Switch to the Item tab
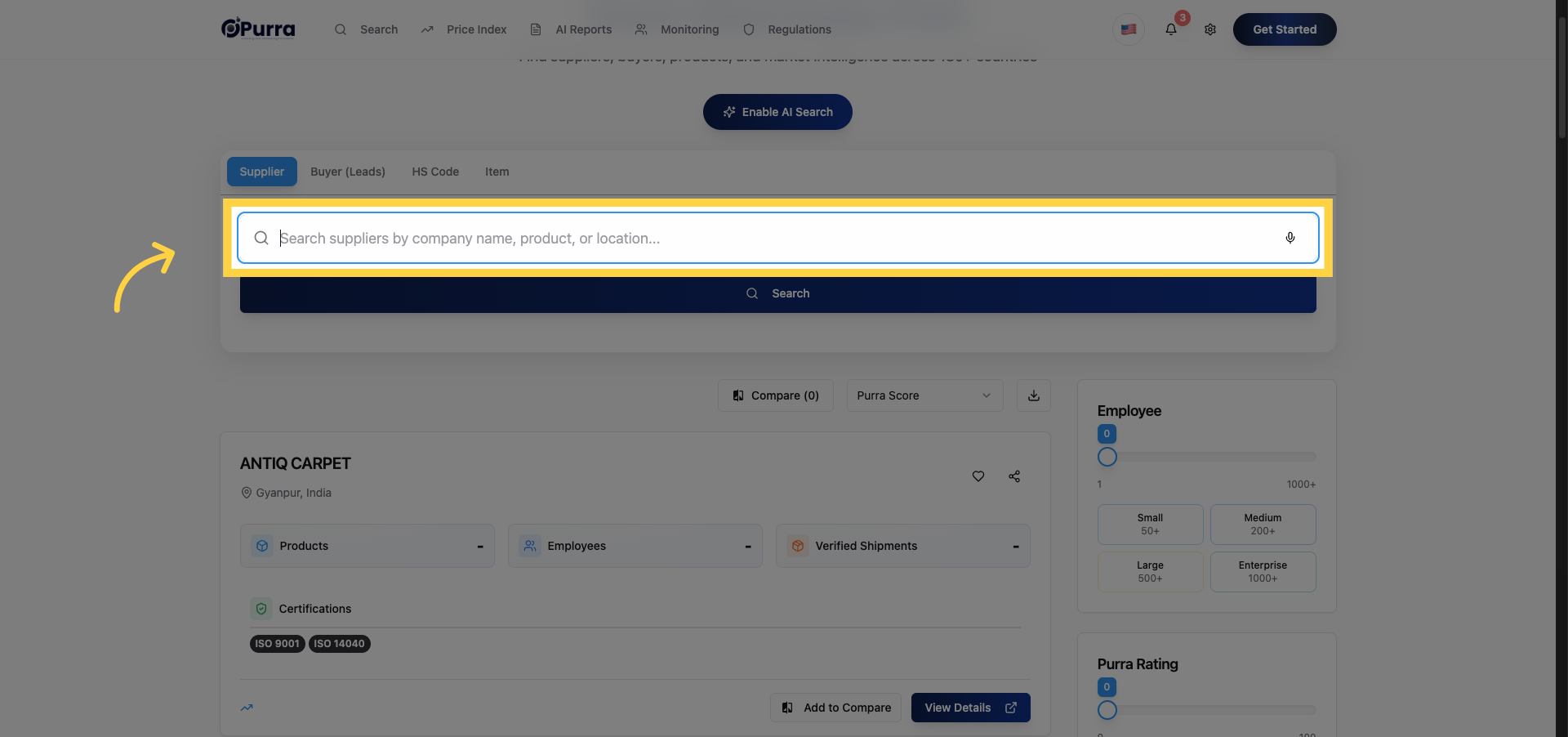1568x737 pixels. point(497,172)
